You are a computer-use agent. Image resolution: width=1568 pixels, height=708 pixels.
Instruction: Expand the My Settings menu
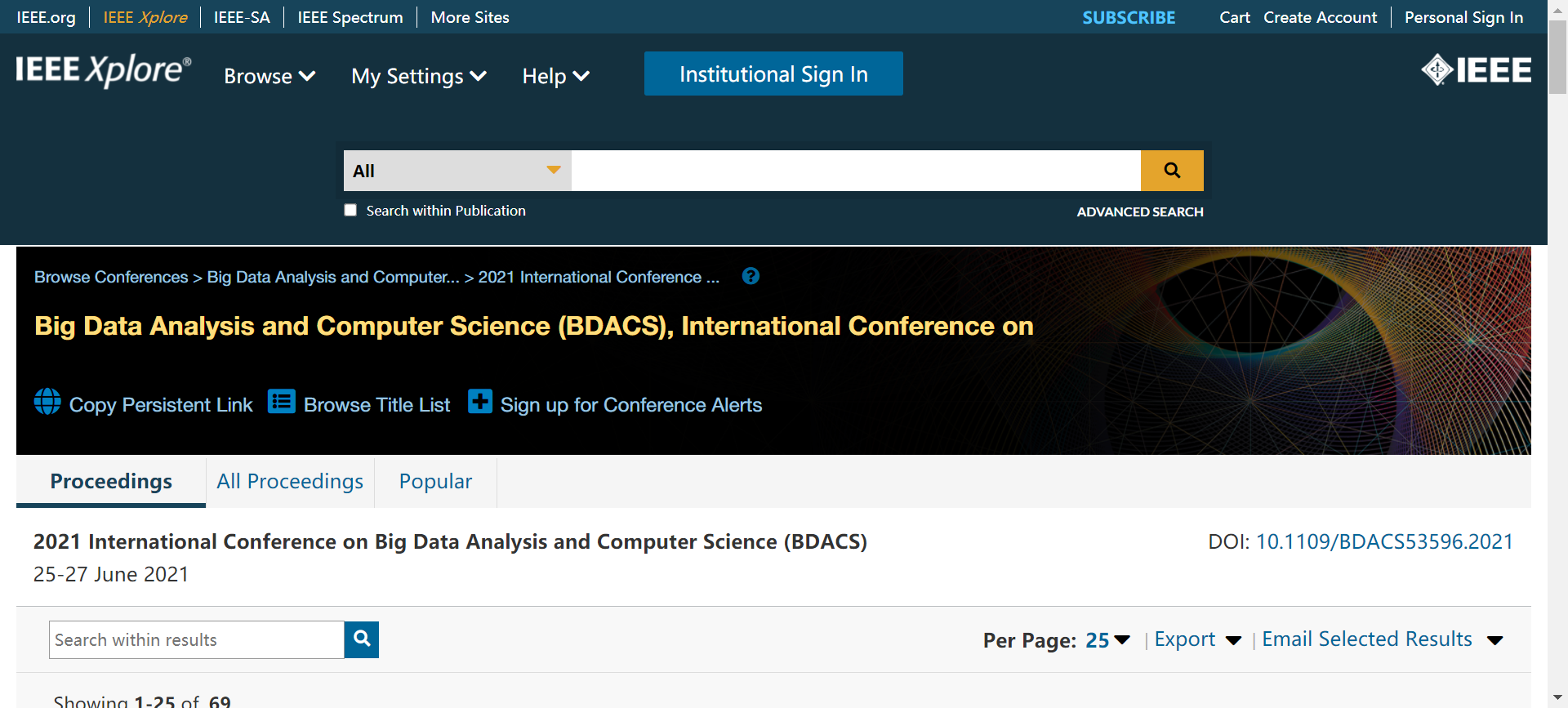(x=419, y=76)
